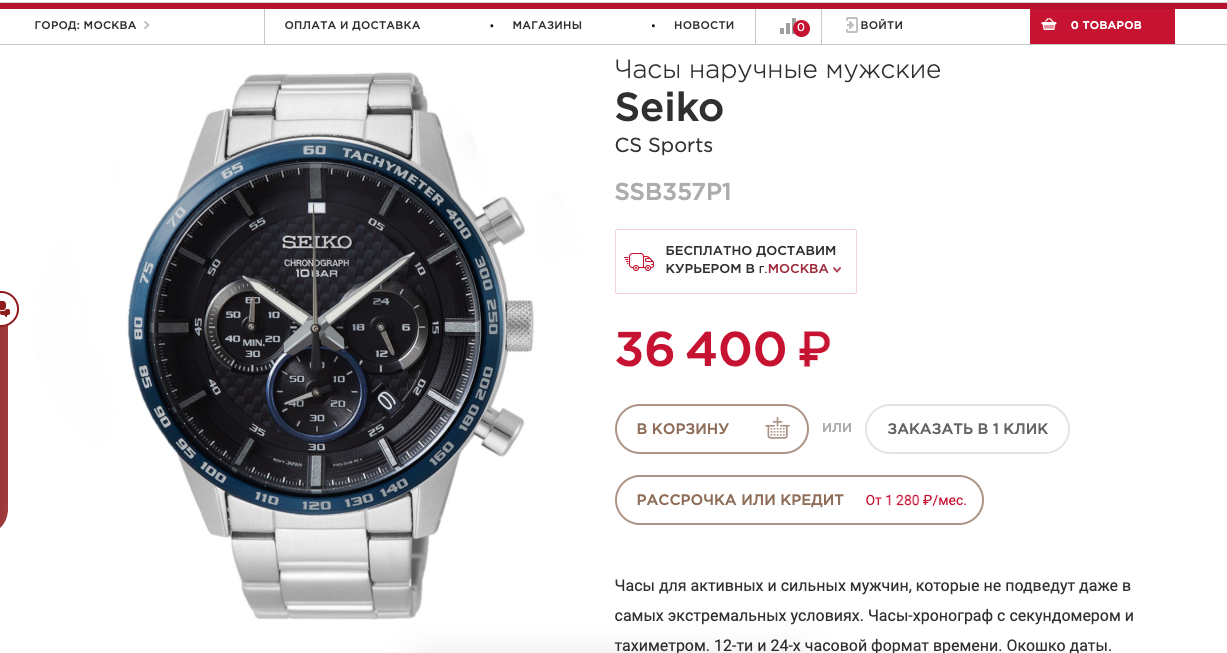The width and height of the screenshot is (1227, 653).
Task: Select Рассрочка или кредит option
Action: [x=799, y=500]
